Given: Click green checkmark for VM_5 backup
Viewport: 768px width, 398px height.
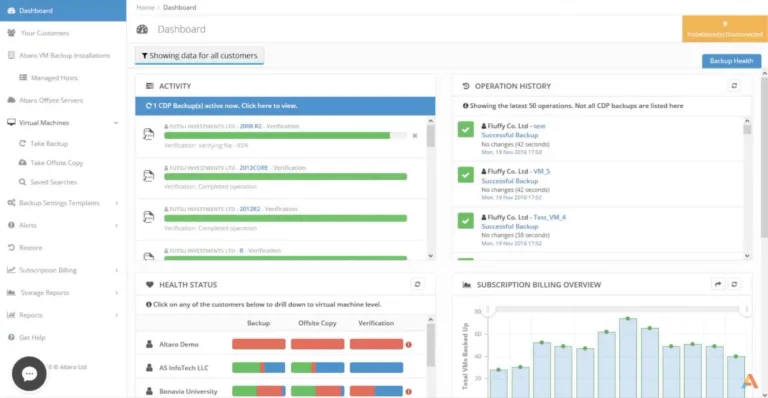Looking at the screenshot, I should [x=465, y=175].
